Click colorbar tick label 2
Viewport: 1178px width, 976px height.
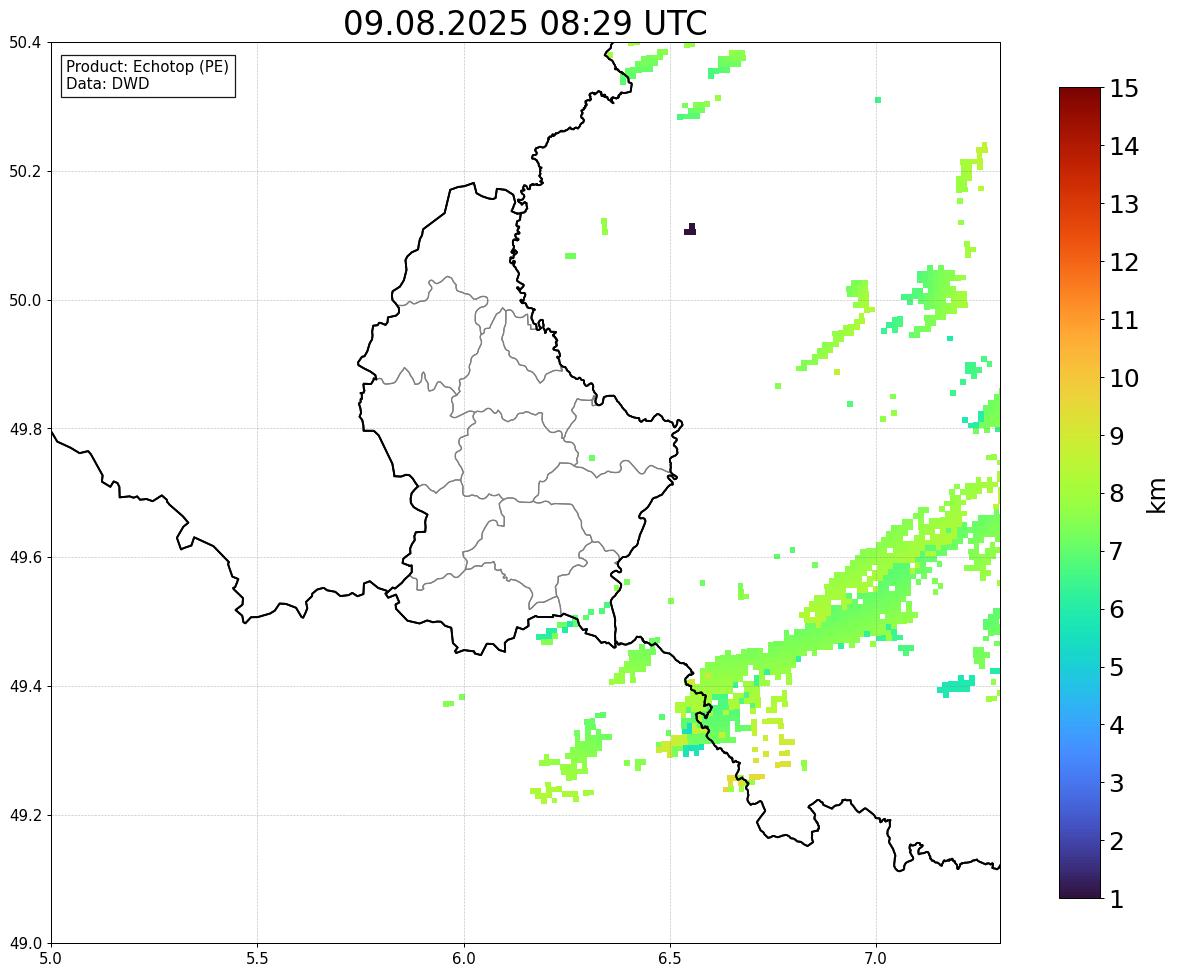(1117, 841)
